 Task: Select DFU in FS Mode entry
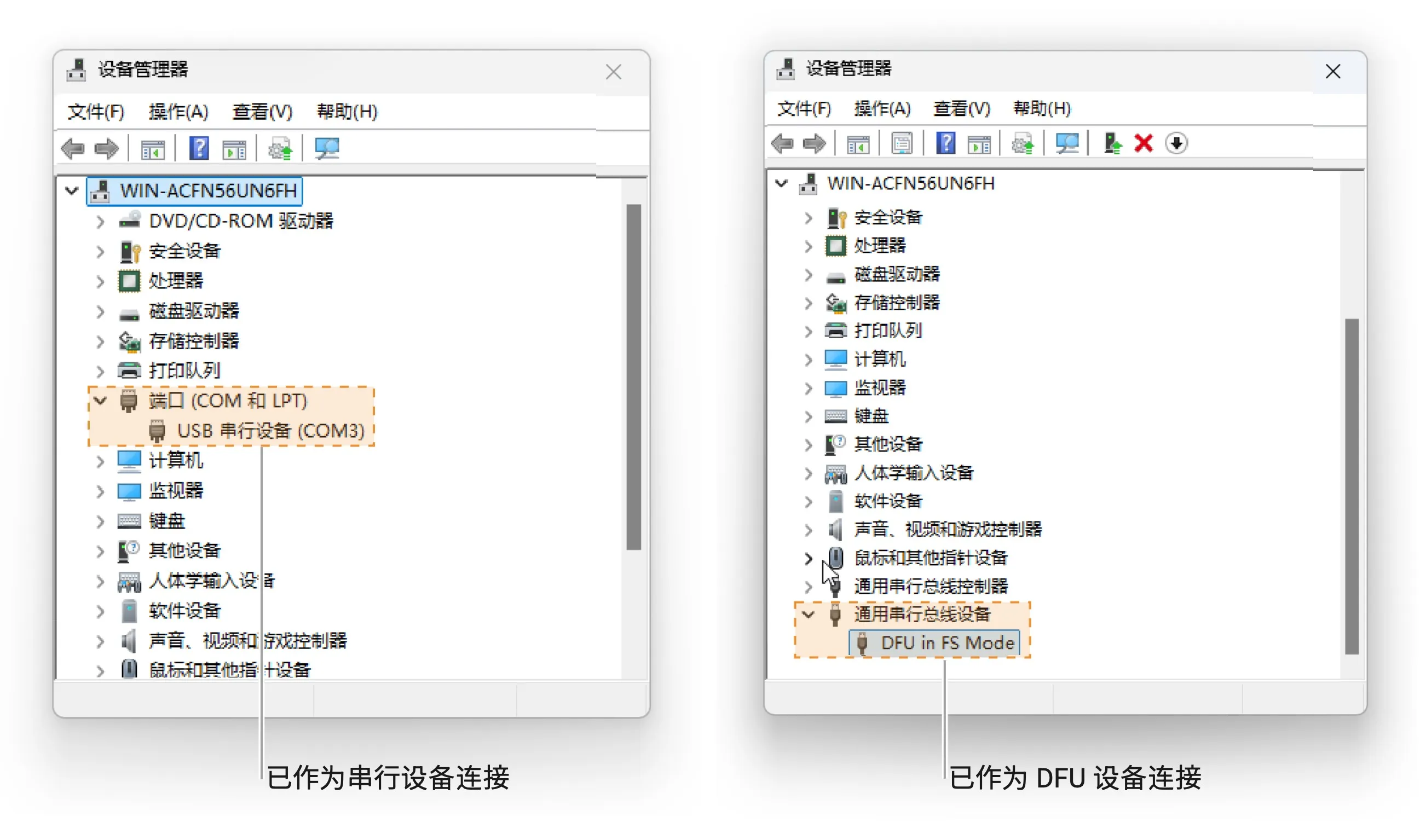[x=948, y=644]
